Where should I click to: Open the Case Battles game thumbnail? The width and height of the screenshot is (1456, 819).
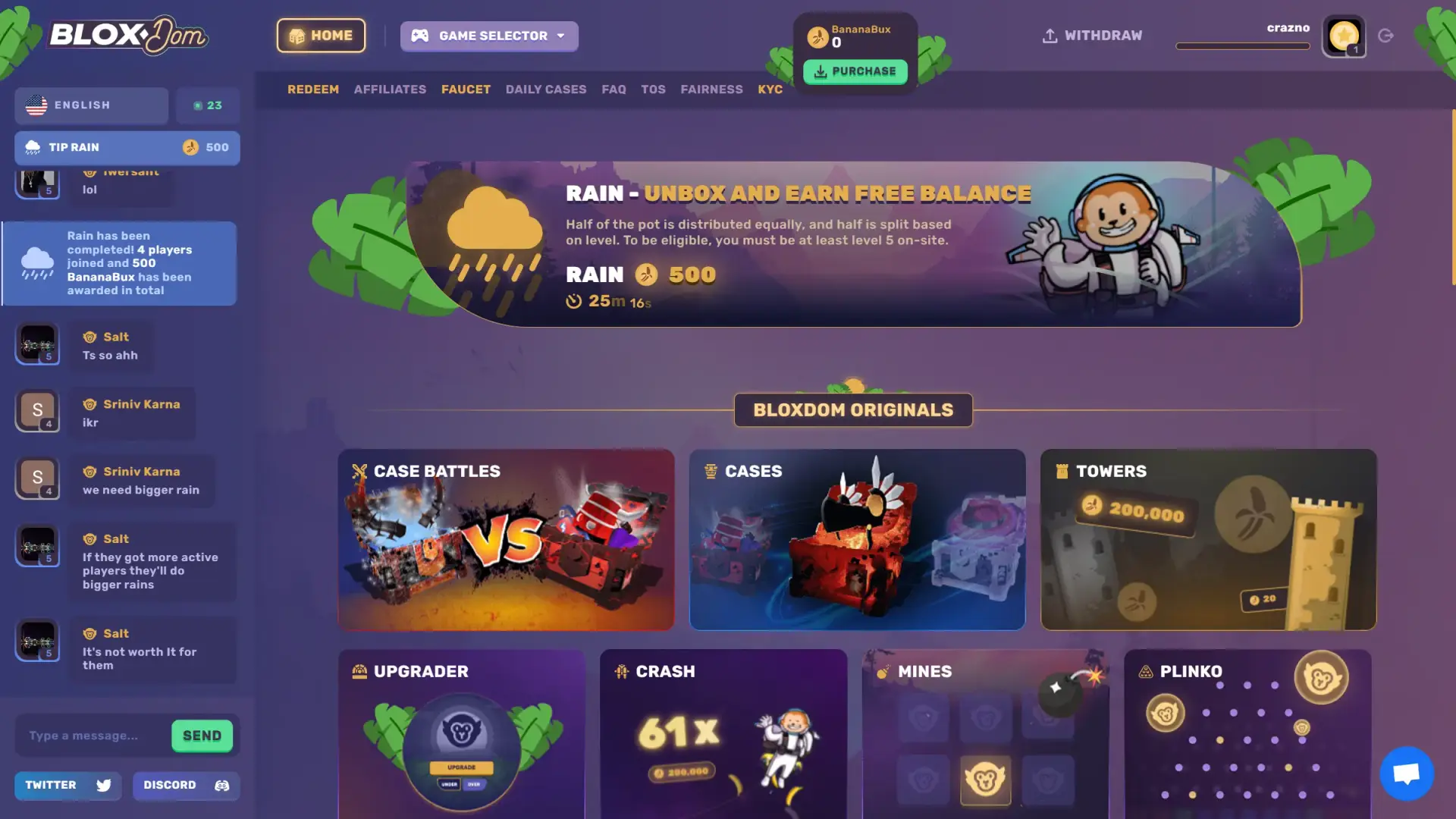[x=506, y=539]
